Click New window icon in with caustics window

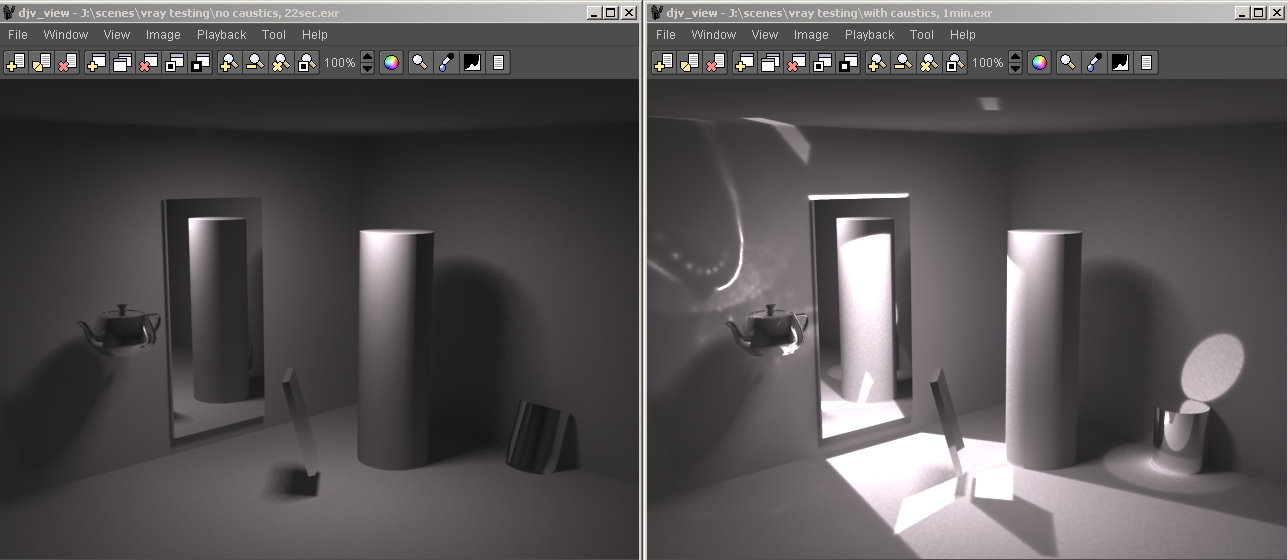pos(743,62)
